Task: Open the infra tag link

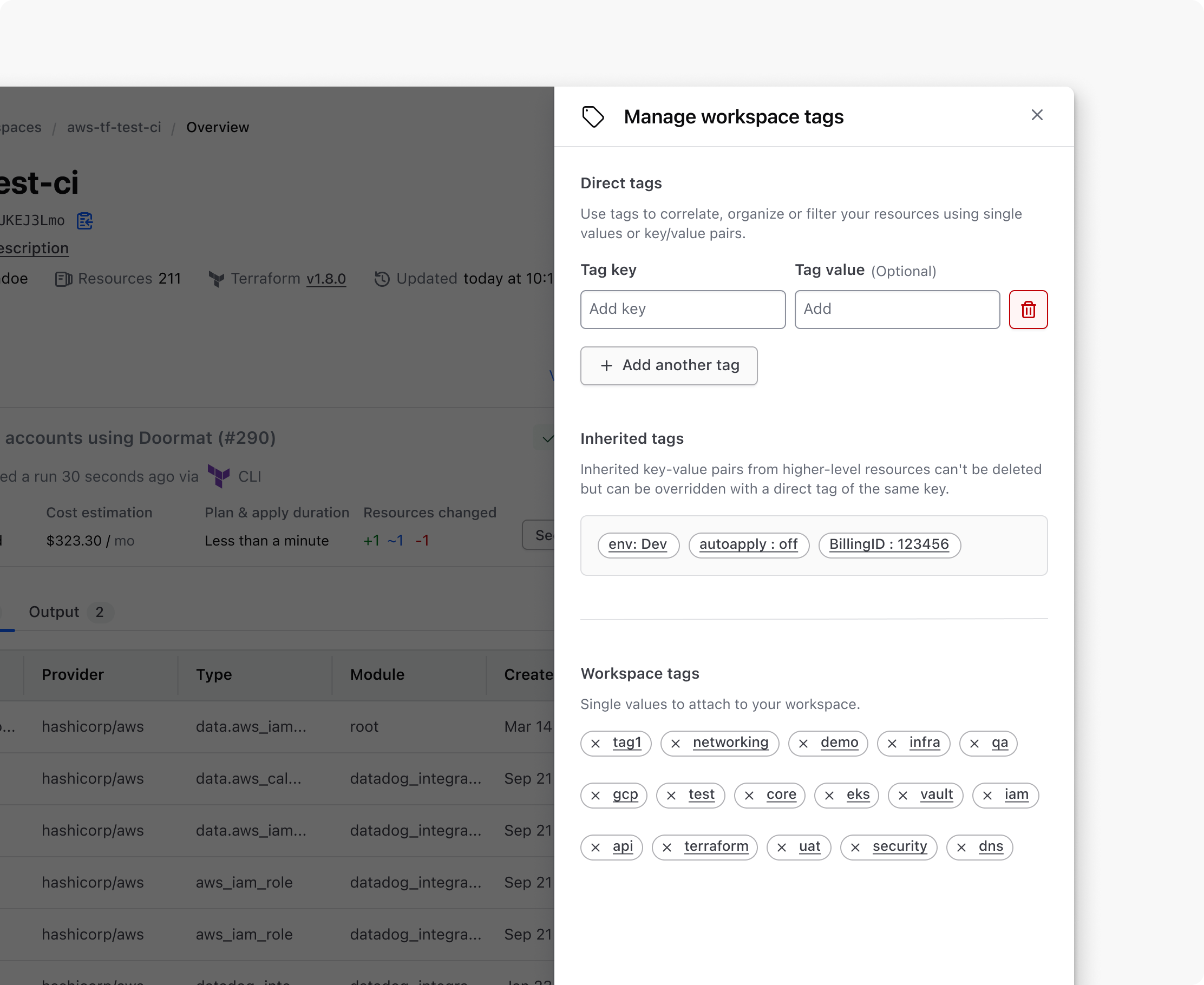Action: [924, 742]
